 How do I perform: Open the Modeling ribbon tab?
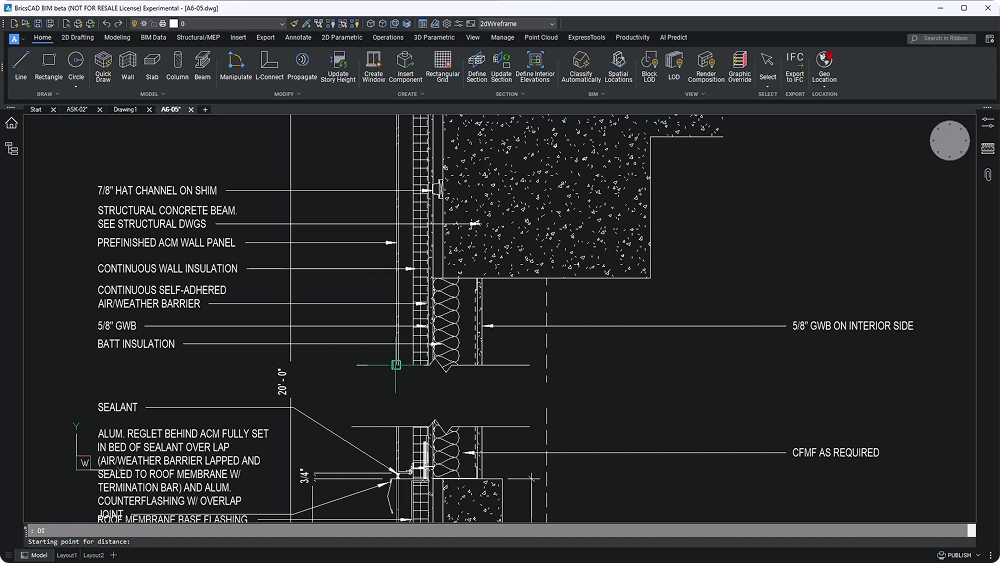tap(117, 38)
